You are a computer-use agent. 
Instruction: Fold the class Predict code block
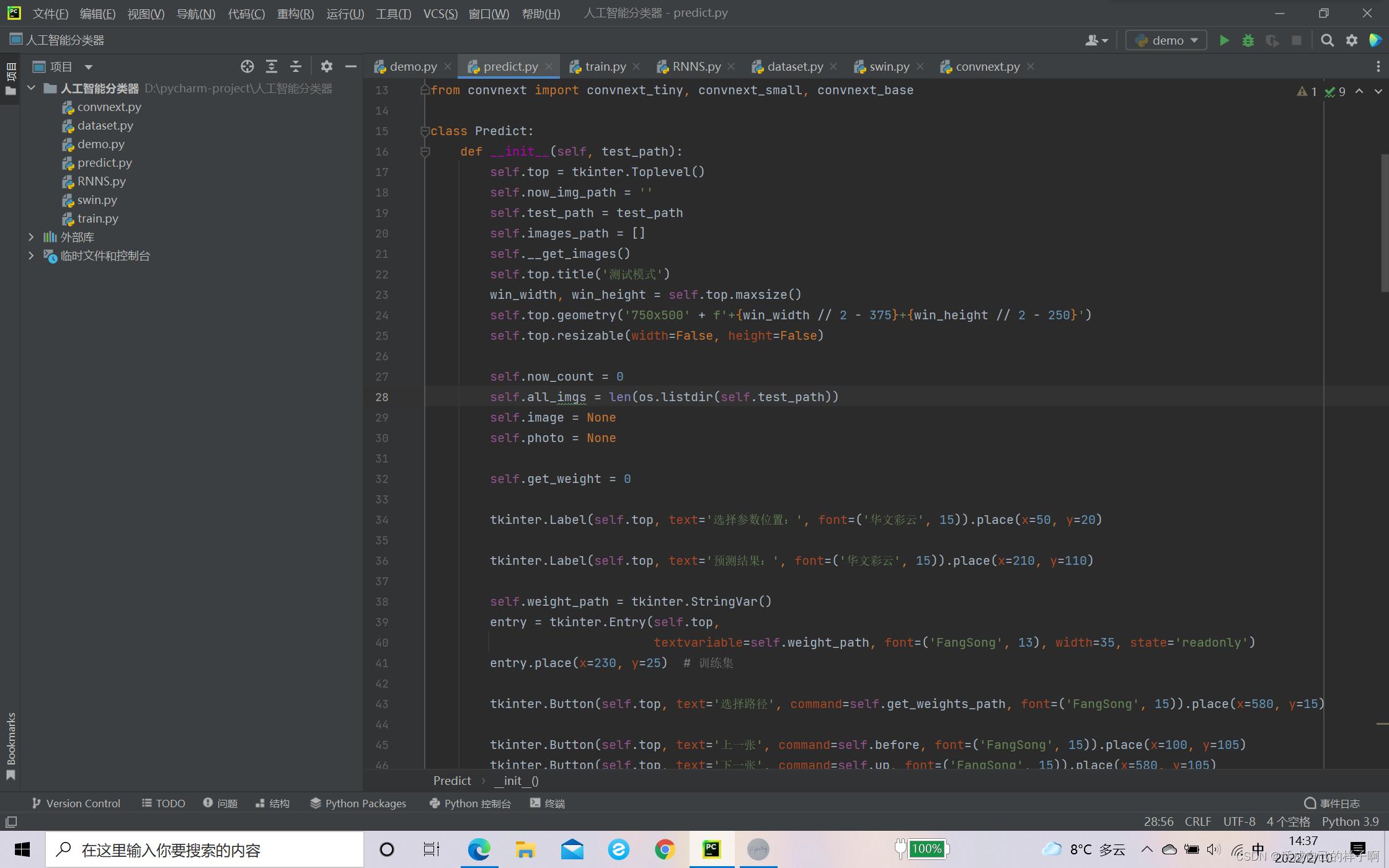[x=425, y=131]
